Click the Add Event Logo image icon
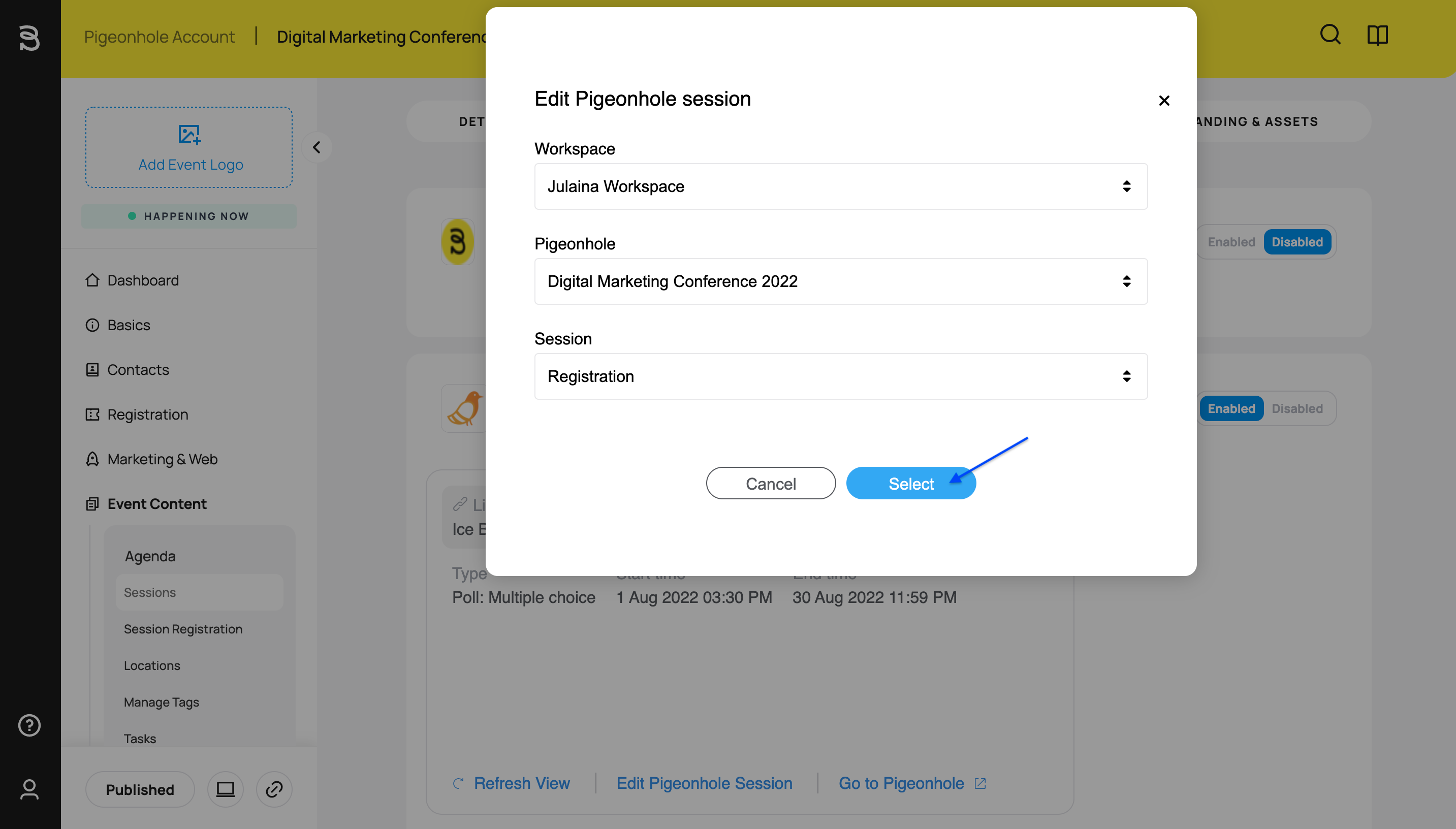 (189, 135)
